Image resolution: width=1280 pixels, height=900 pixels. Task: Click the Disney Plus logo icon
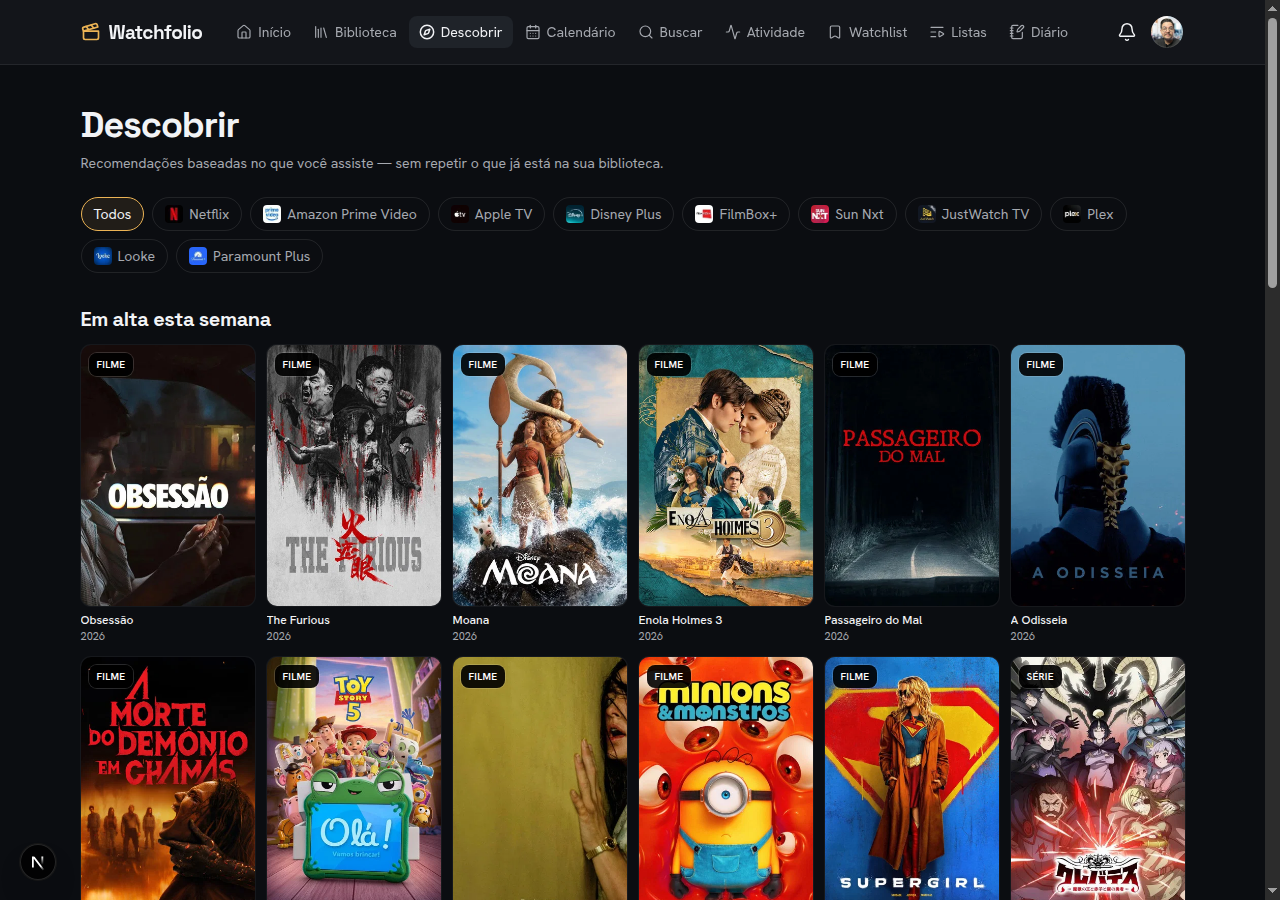575,214
